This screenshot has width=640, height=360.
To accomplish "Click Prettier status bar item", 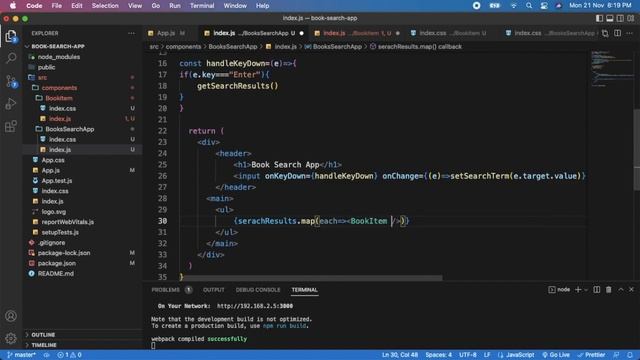I will coord(591,355).
